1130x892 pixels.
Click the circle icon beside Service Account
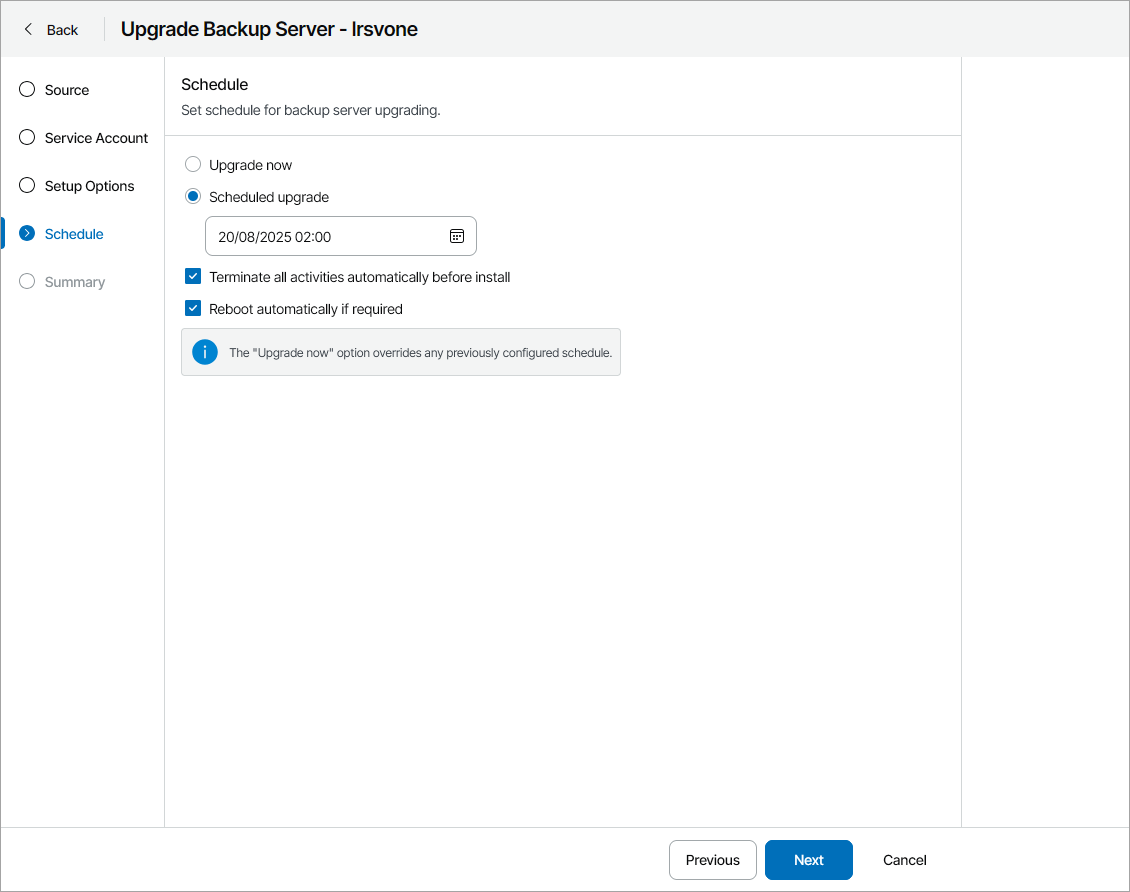26,137
